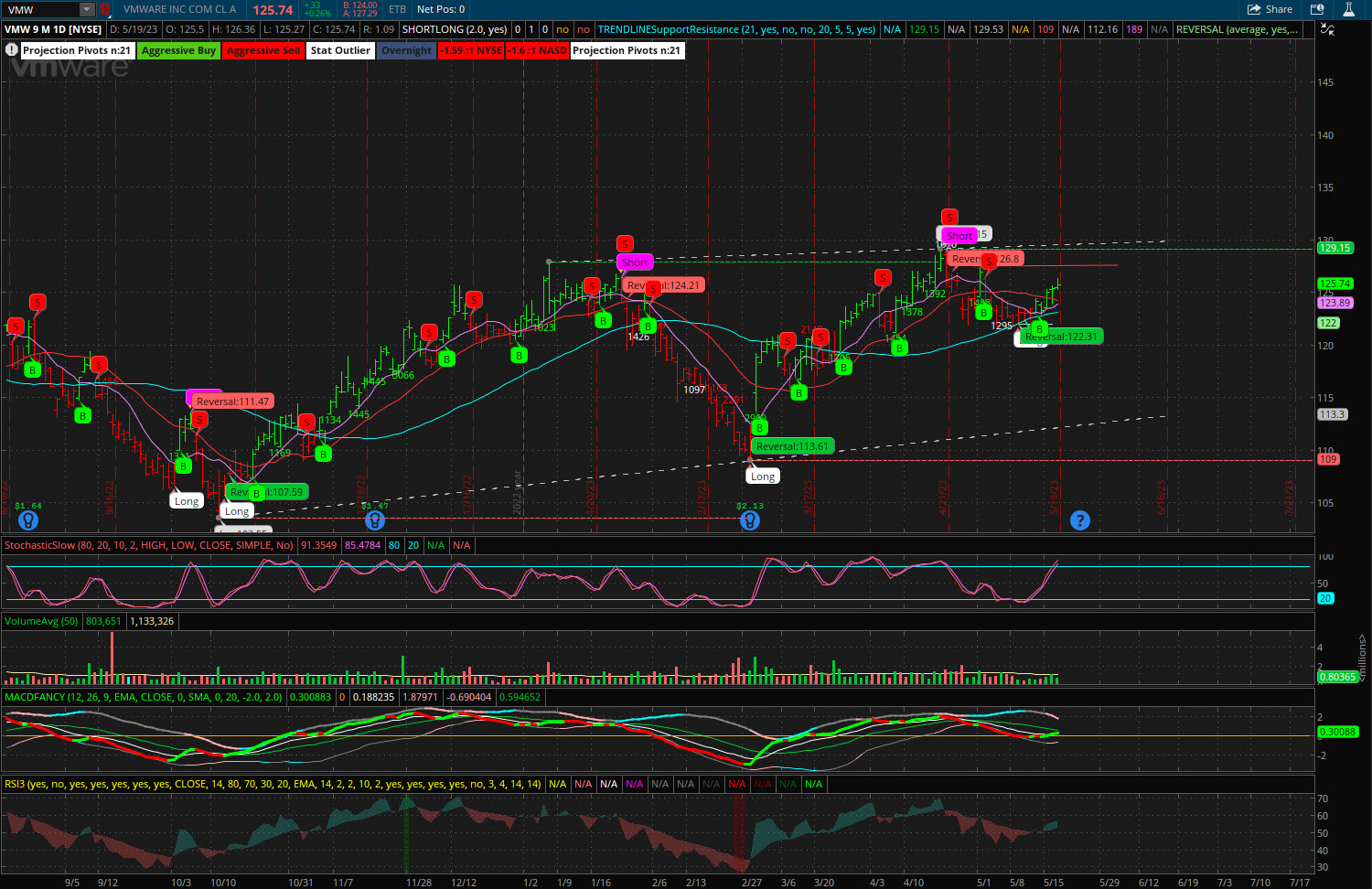The image size is (1372, 889).
Task: Open the message center notification icon
Action: [x=1317, y=9]
